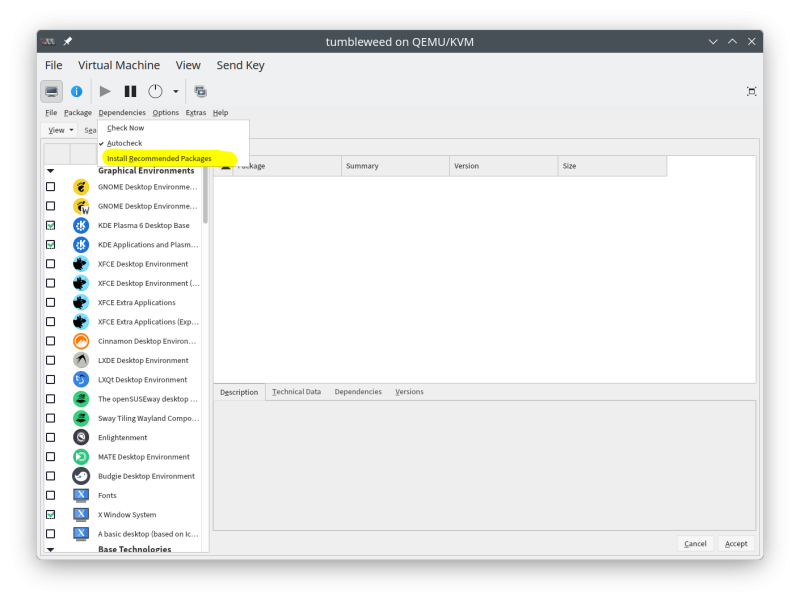
Task: Click KDE Applications and Plasma icon
Action: pyautogui.click(x=81, y=245)
